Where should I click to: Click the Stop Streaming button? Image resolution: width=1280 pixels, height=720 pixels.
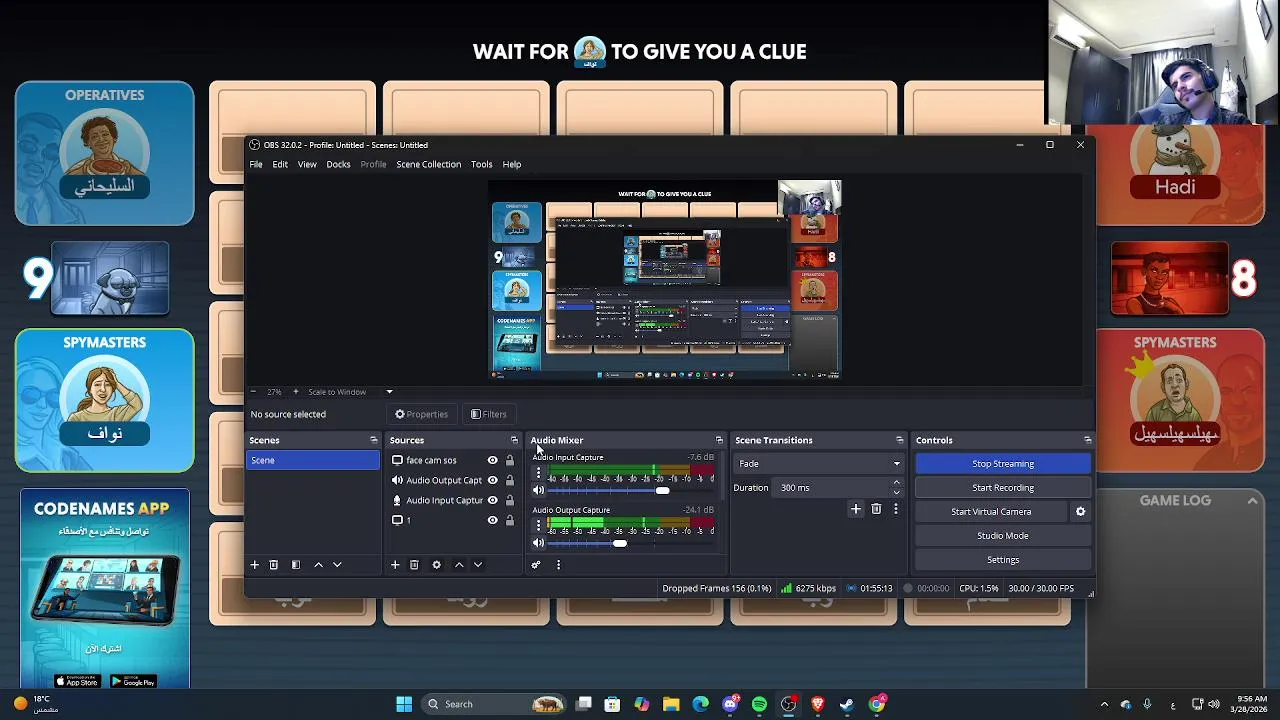tap(1003, 464)
